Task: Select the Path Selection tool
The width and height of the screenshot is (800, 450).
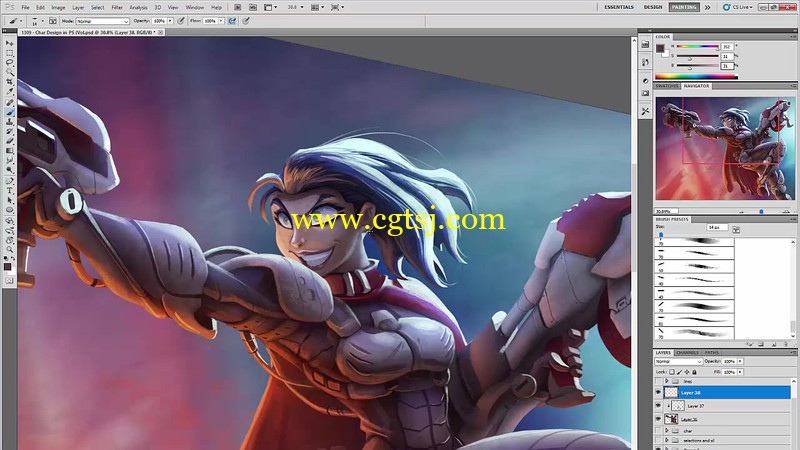Action: [9, 201]
